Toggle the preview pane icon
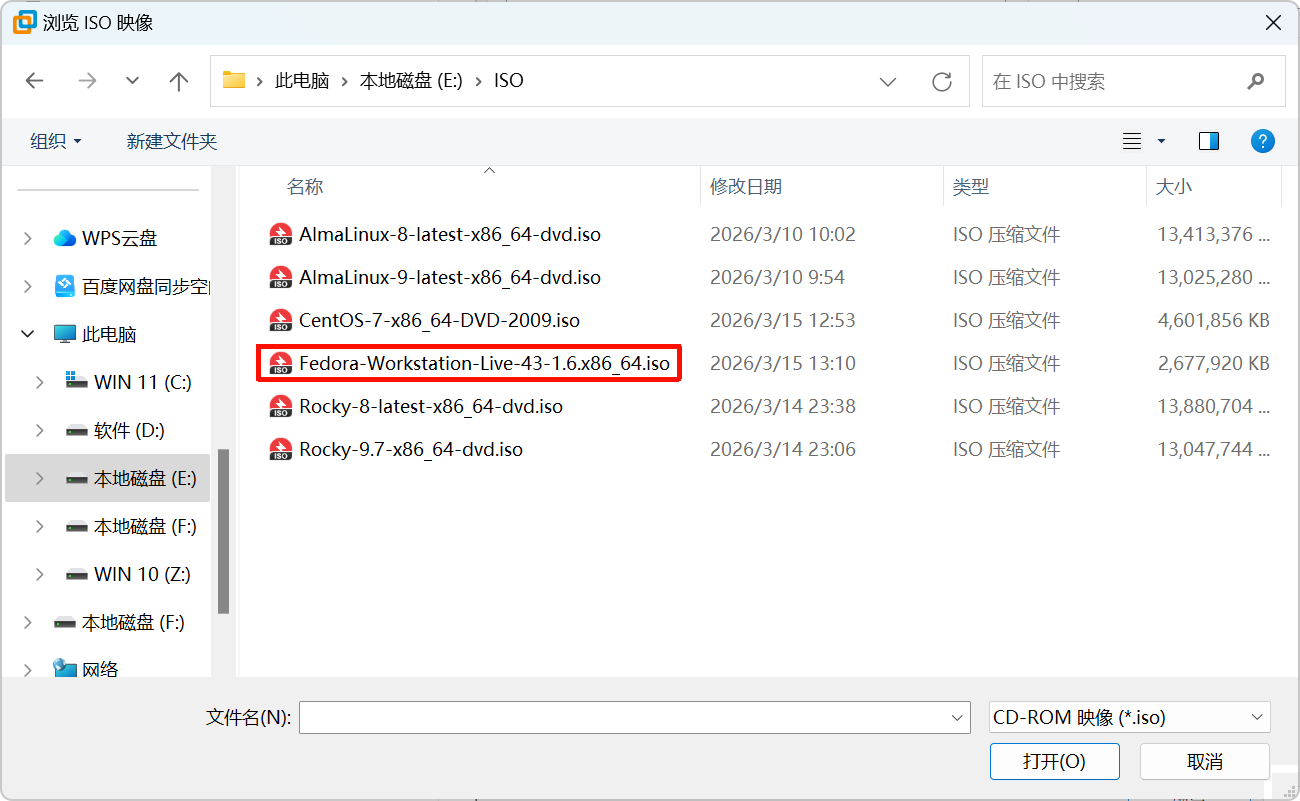 (1209, 141)
